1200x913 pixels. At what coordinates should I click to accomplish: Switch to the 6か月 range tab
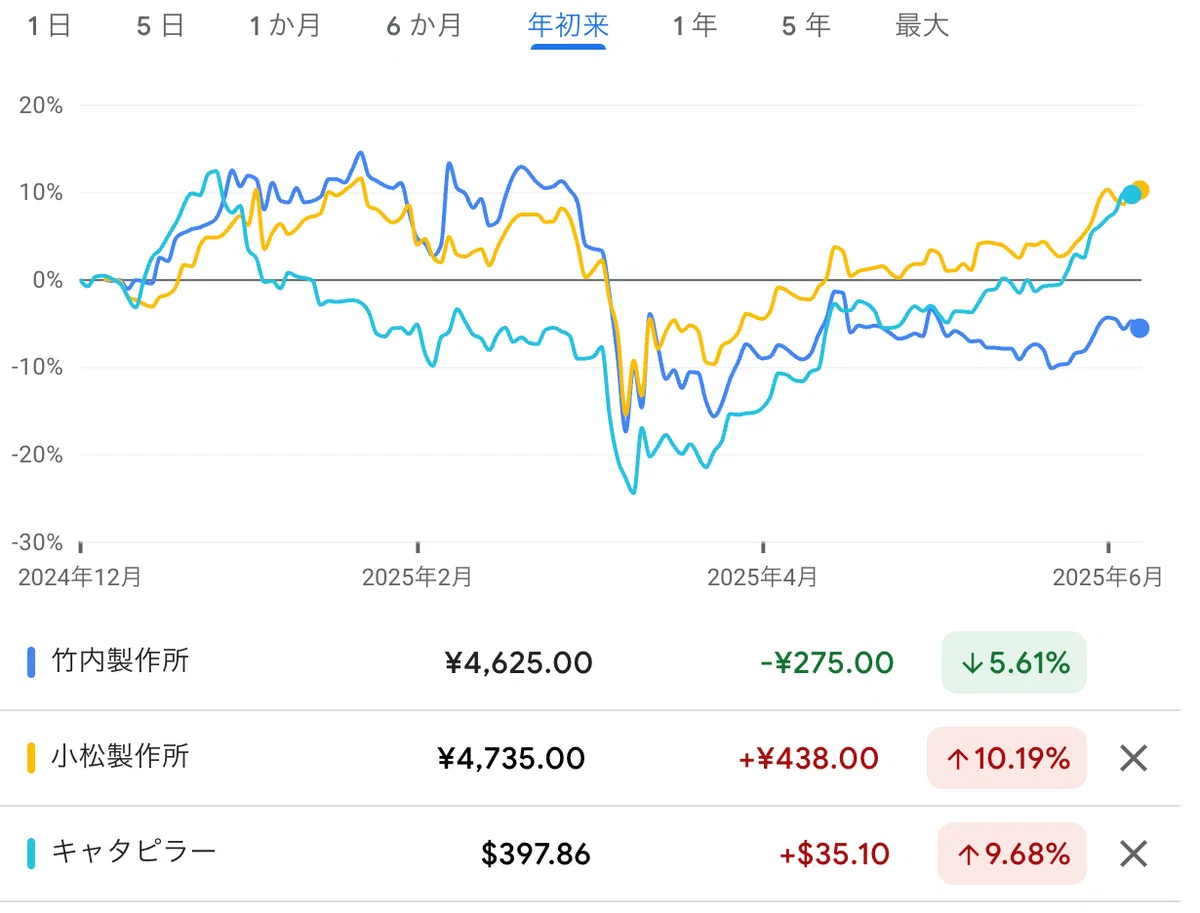point(425,26)
